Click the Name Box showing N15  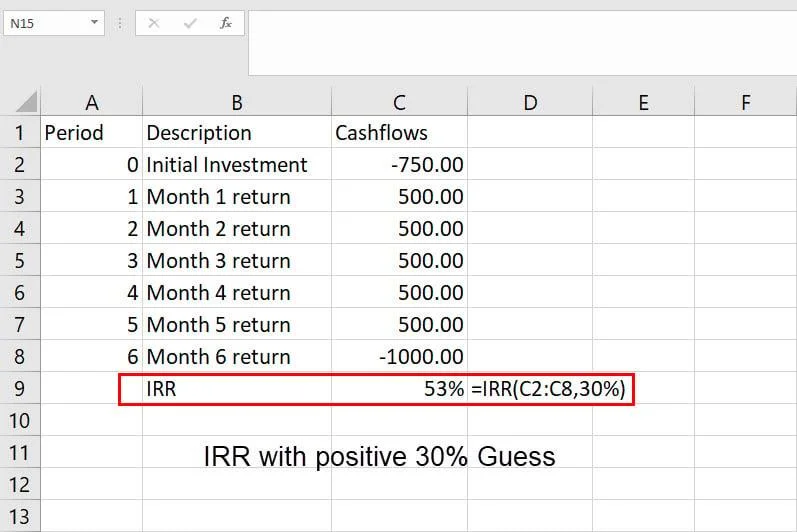point(45,23)
